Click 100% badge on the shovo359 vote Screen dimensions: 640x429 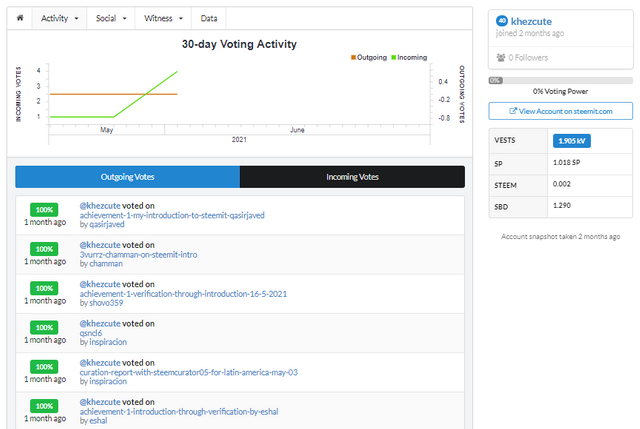pyautogui.click(x=44, y=288)
